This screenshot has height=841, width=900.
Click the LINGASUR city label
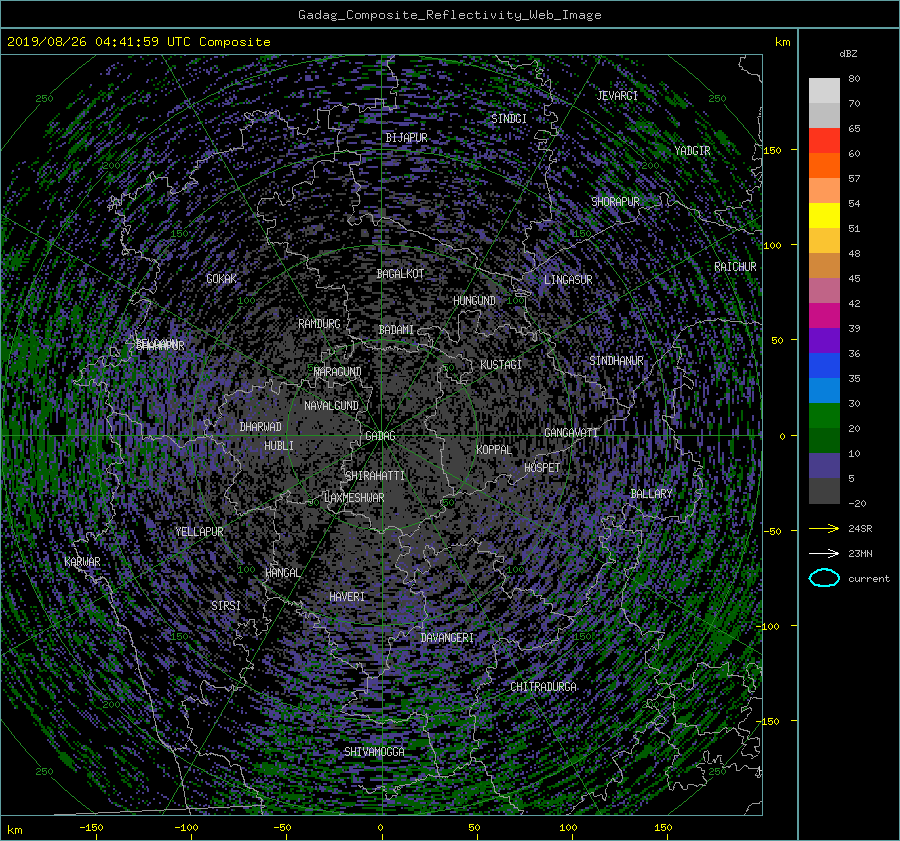568,280
